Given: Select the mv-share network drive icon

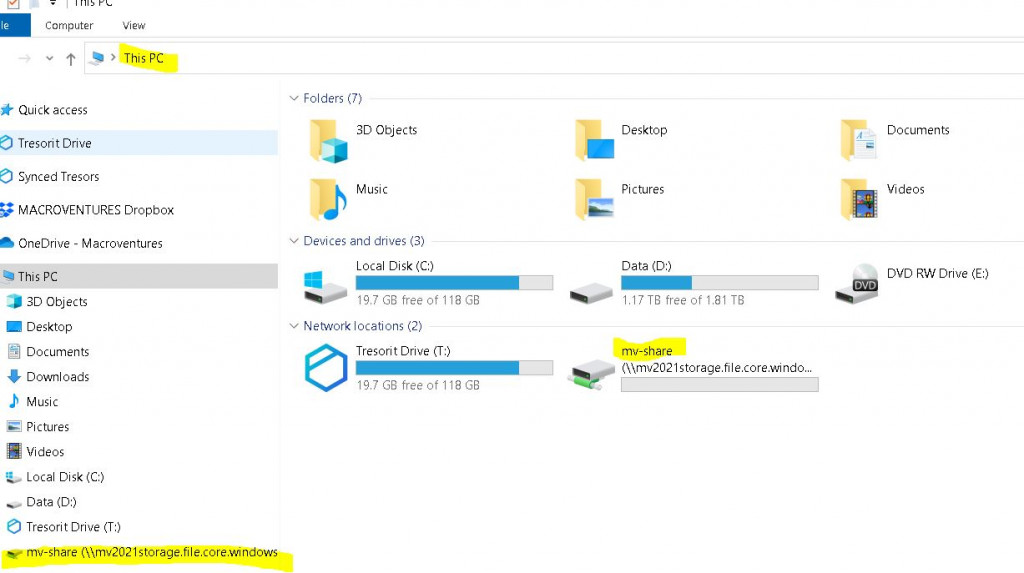Looking at the screenshot, I should point(592,377).
